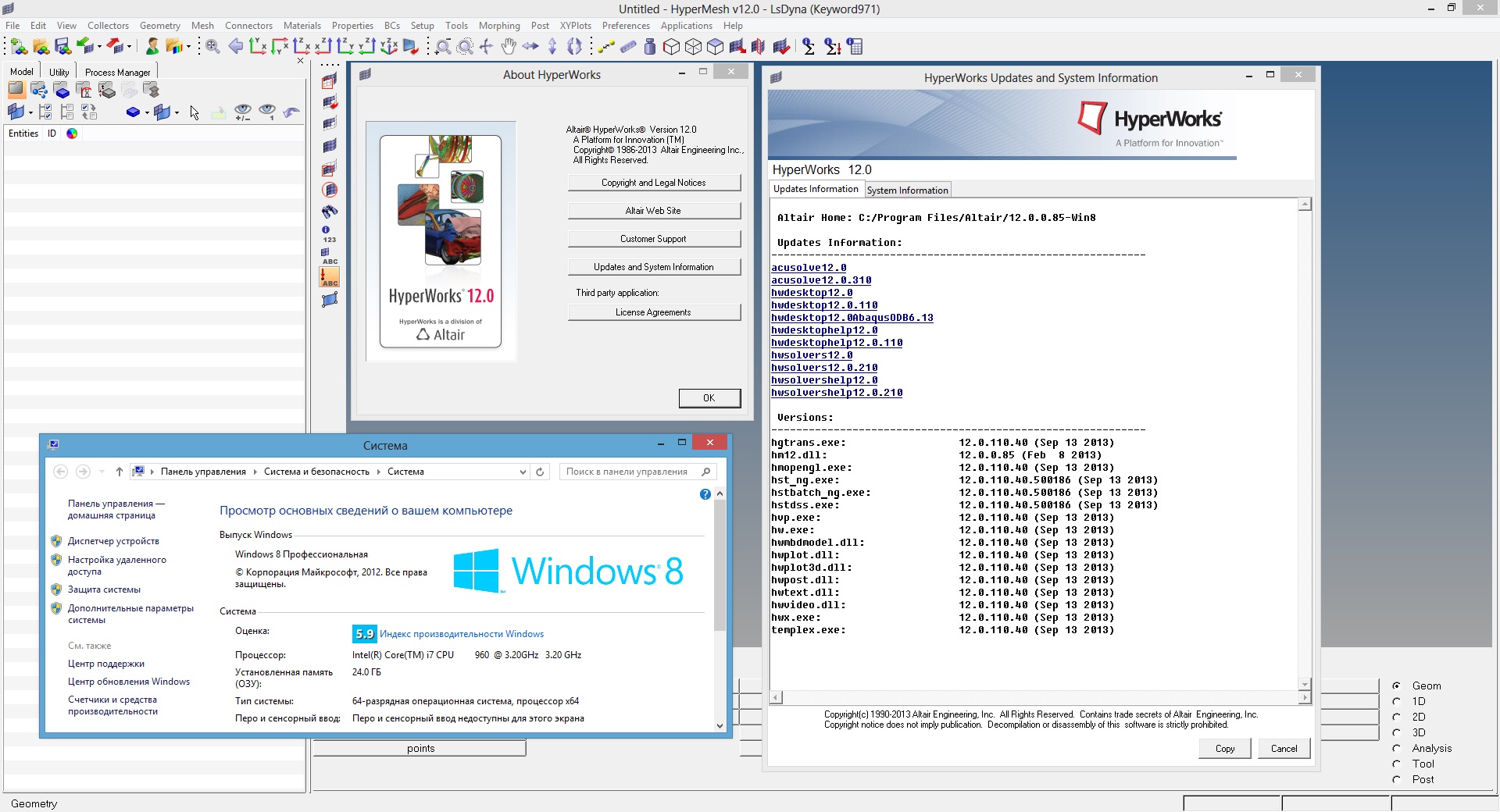Expand Система address bar history dropdown
Image resolution: width=1500 pixels, height=812 pixels.
[x=523, y=472]
